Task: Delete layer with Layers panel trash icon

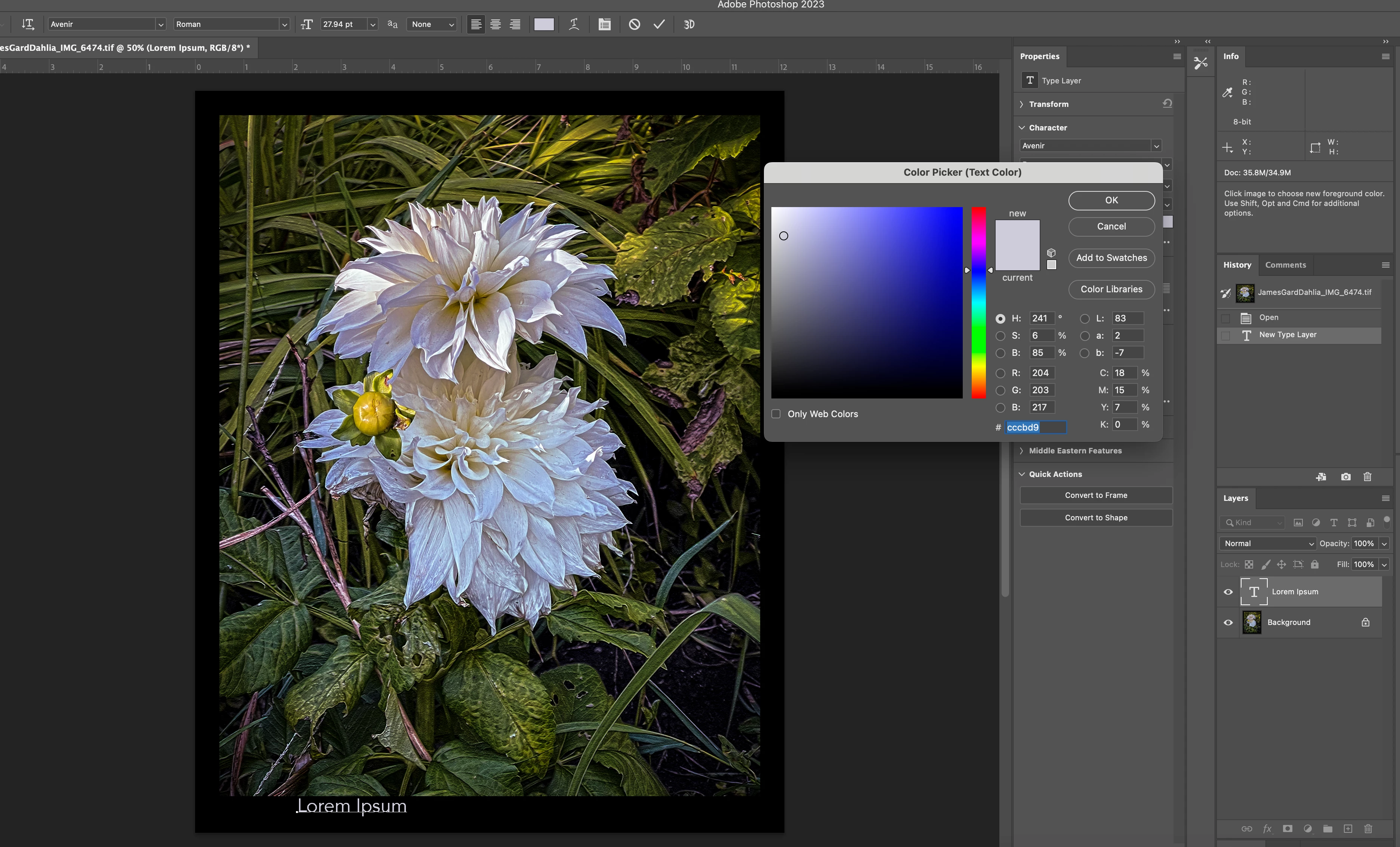Action: pyautogui.click(x=1367, y=828)
